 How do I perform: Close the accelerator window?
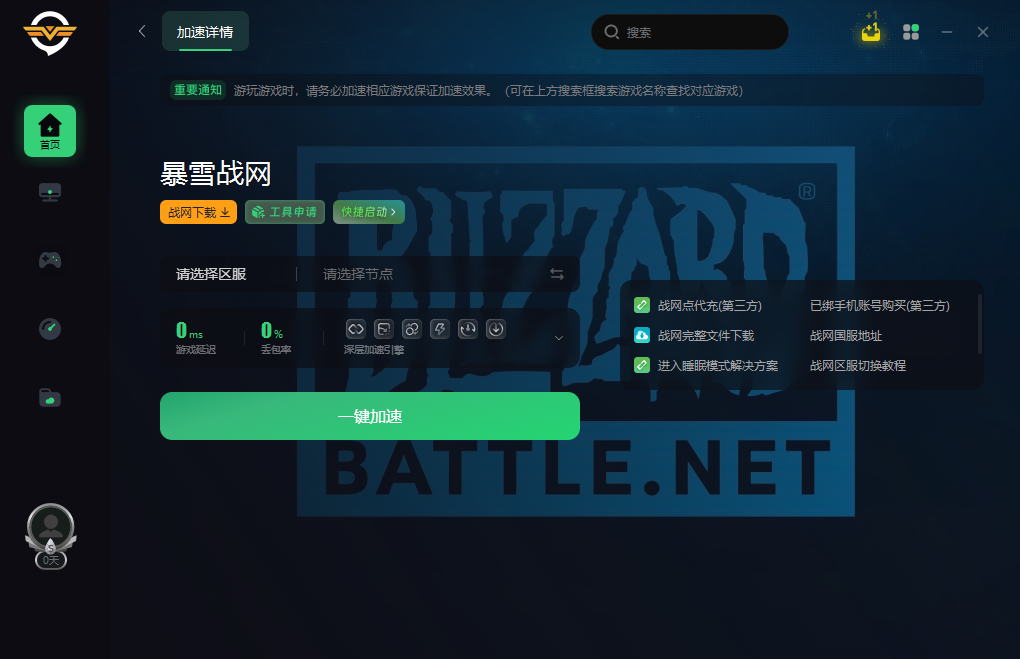(982, 32)
